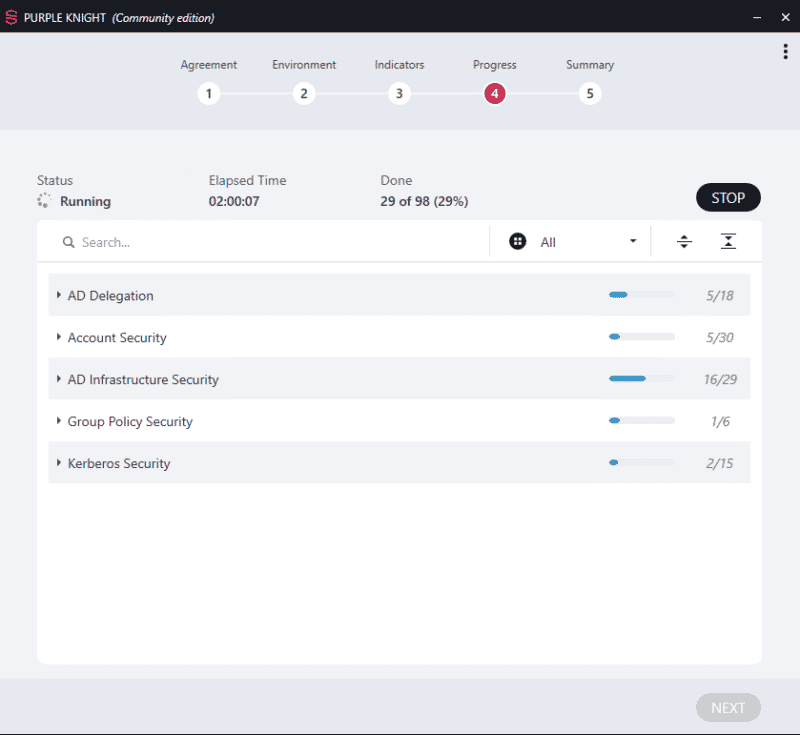Click the grid icon beside All filter
Screen dimensions: 800x735
pyautogui.click(x=517, y=241)
